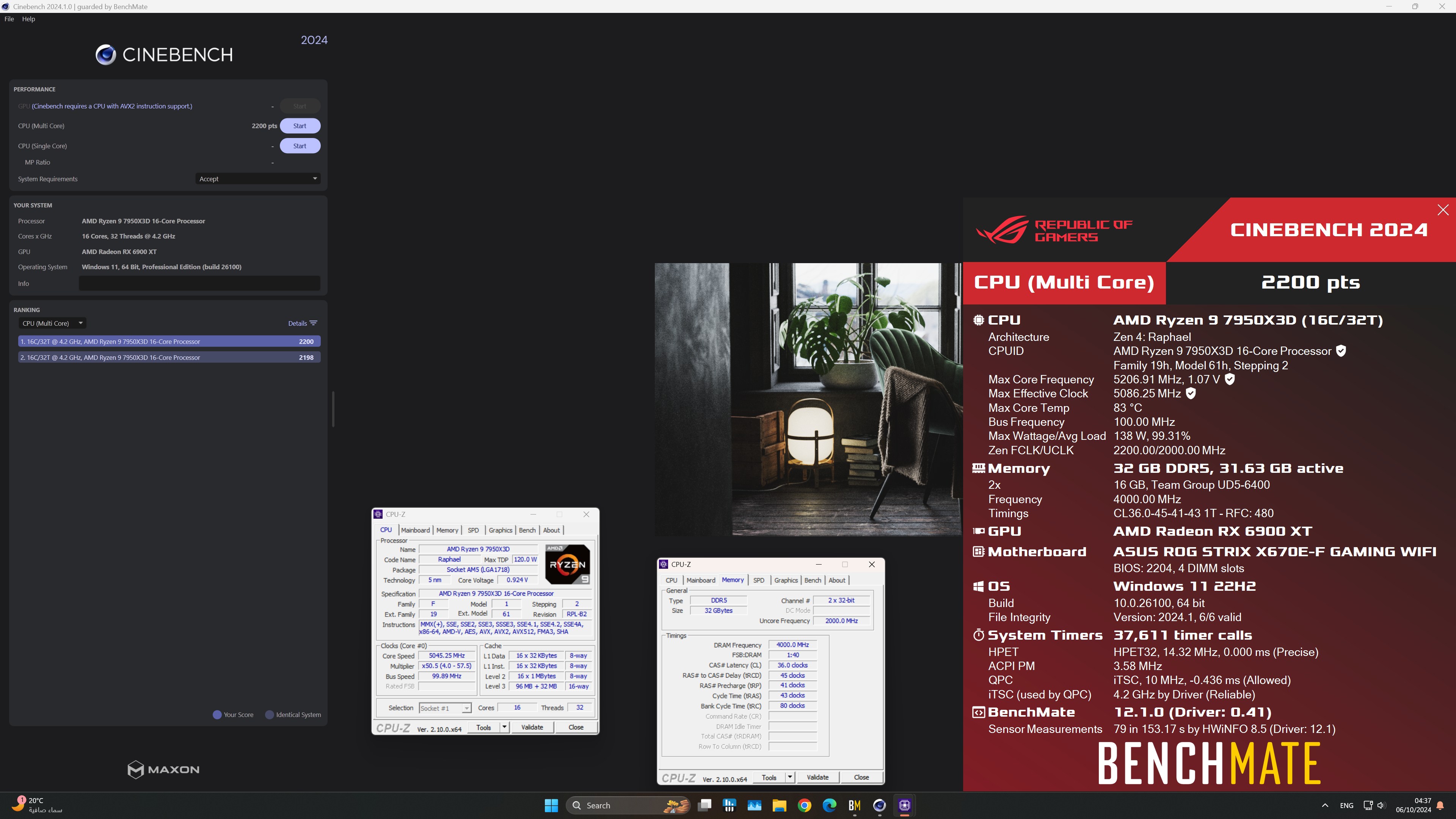Click the Your Score legend dot

(x=217, y=714)
